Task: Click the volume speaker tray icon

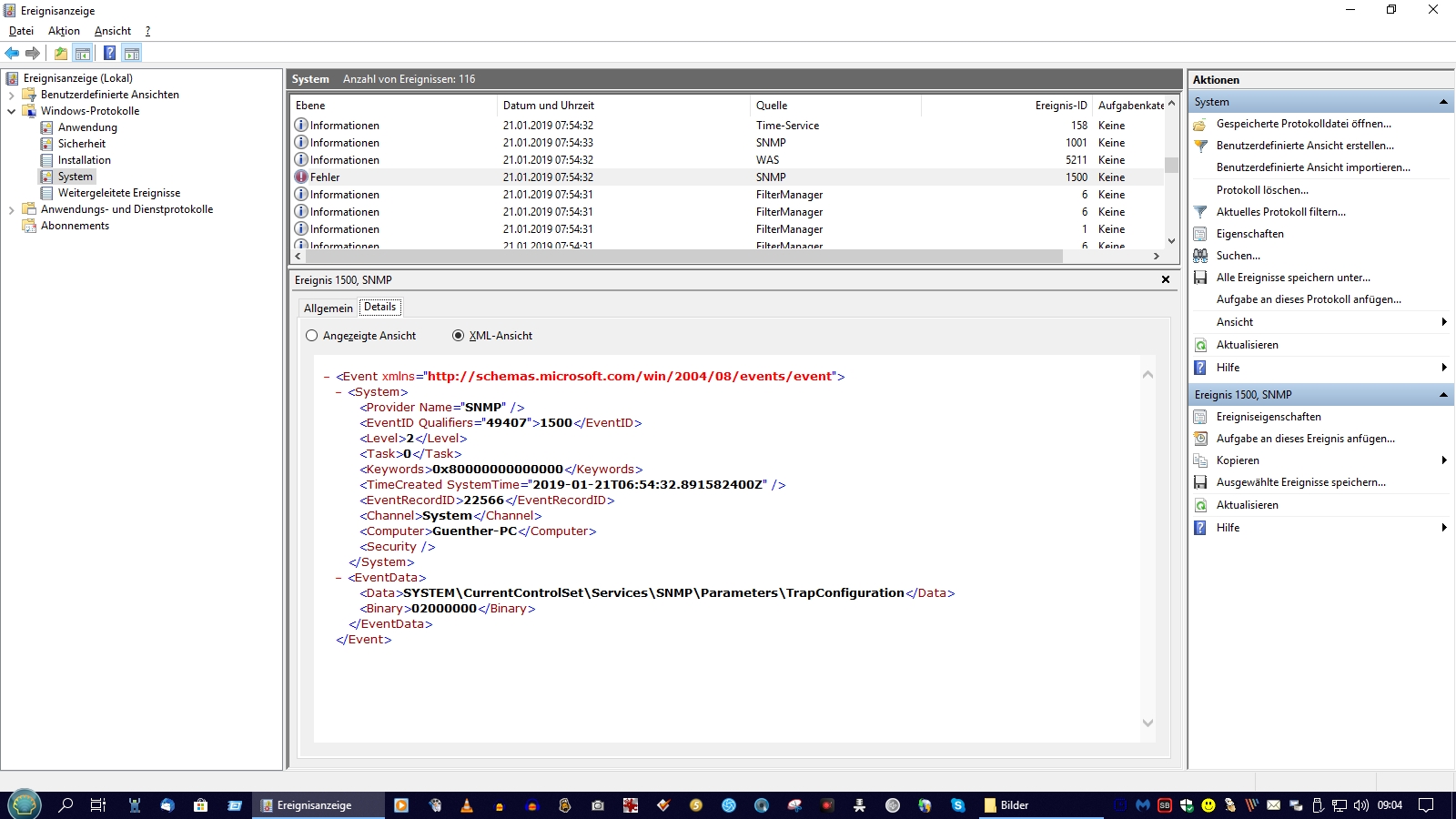Action: coord(1360,805)
